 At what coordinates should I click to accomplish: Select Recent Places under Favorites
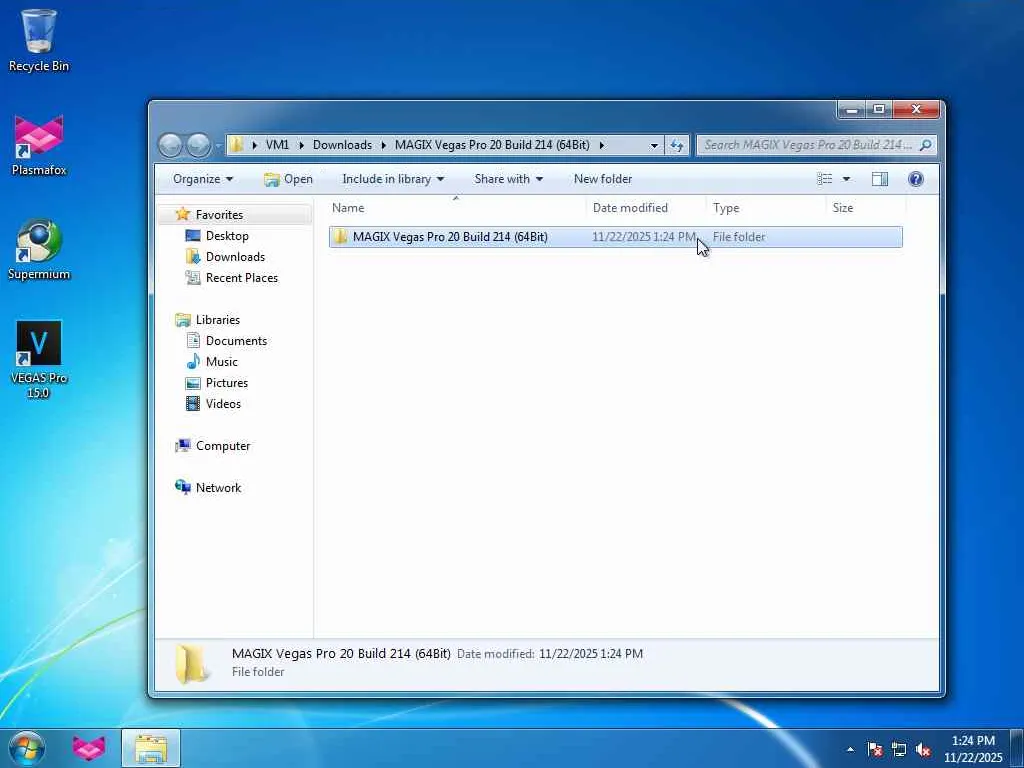242,278
